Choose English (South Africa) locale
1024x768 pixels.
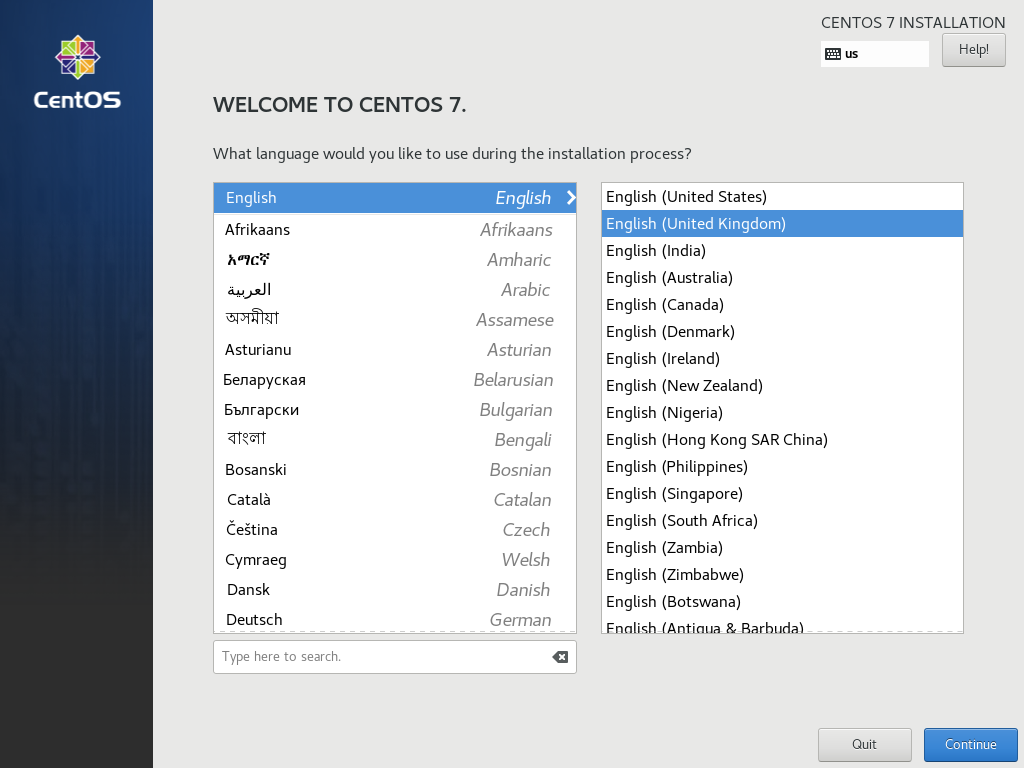[x=782, y=520]
